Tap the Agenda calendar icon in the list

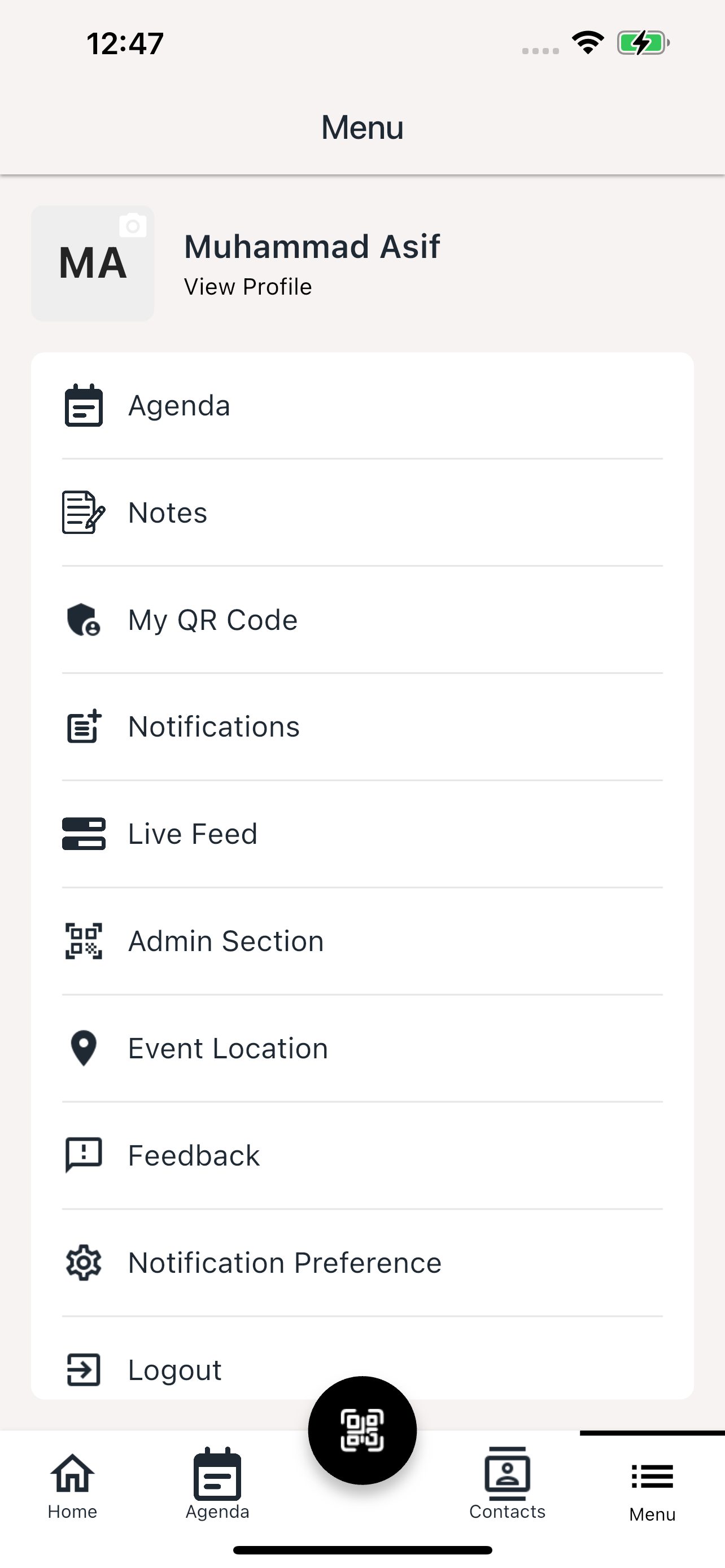[x=84, y=405]
